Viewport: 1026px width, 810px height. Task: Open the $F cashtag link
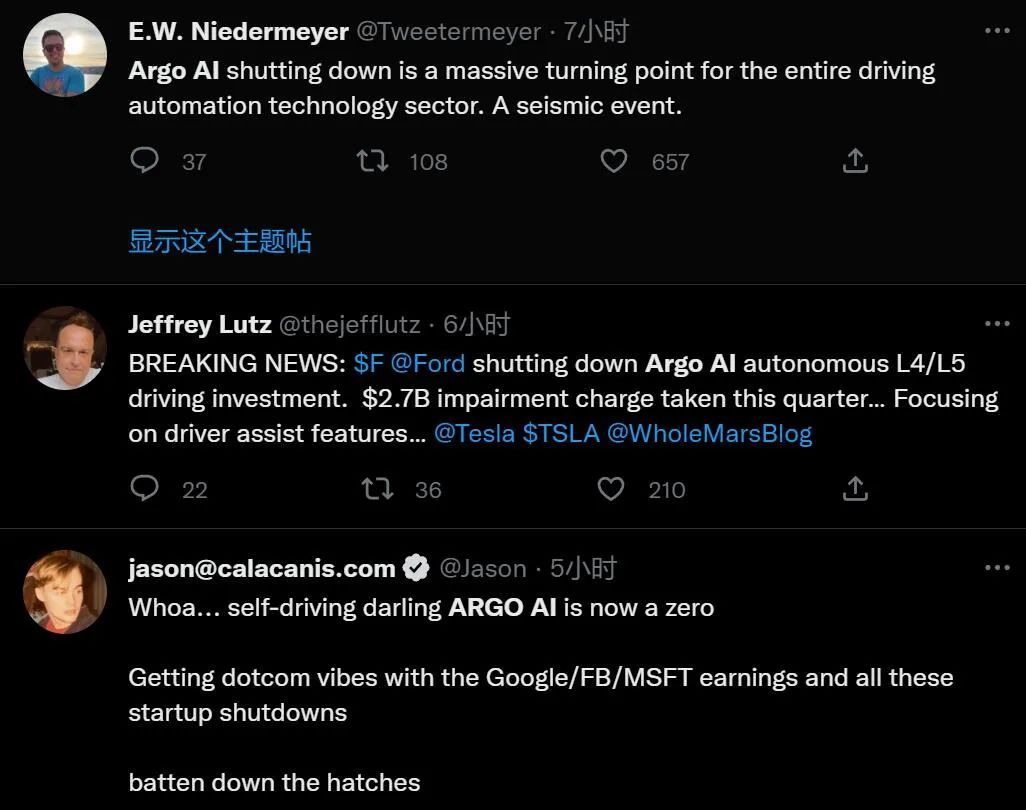coord(368,363)
